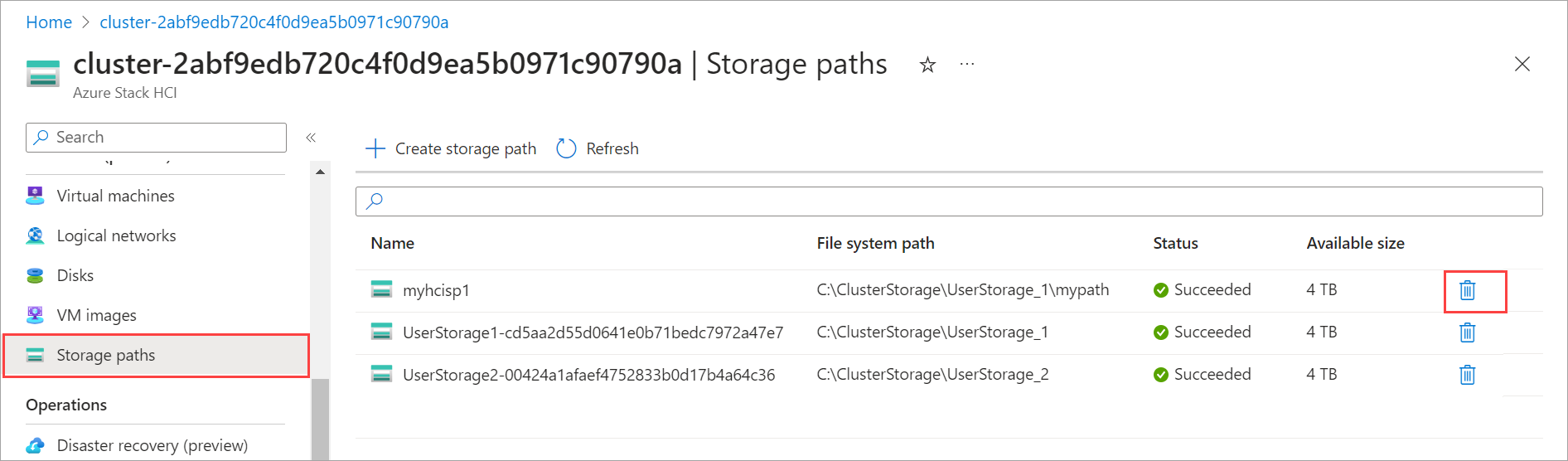1568x461 pixels.
Task: Click the Home breadcrumb link
Action: click(x=49, y=22)
